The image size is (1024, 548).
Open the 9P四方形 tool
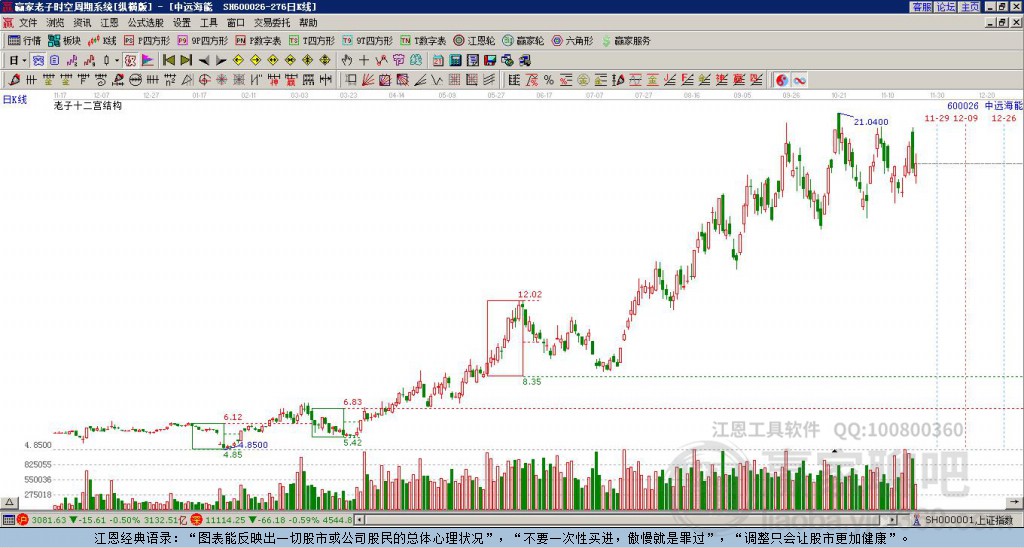(202, 40)
